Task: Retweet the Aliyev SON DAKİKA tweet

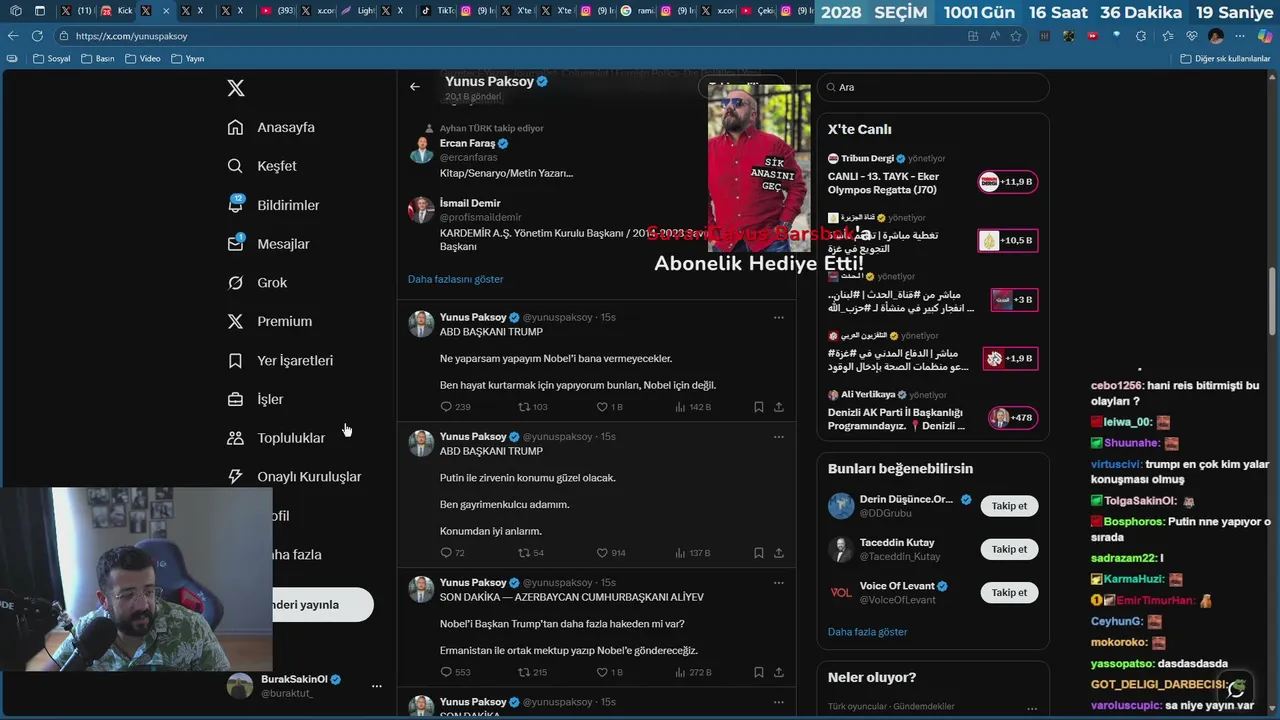Action: click(532, 673)
